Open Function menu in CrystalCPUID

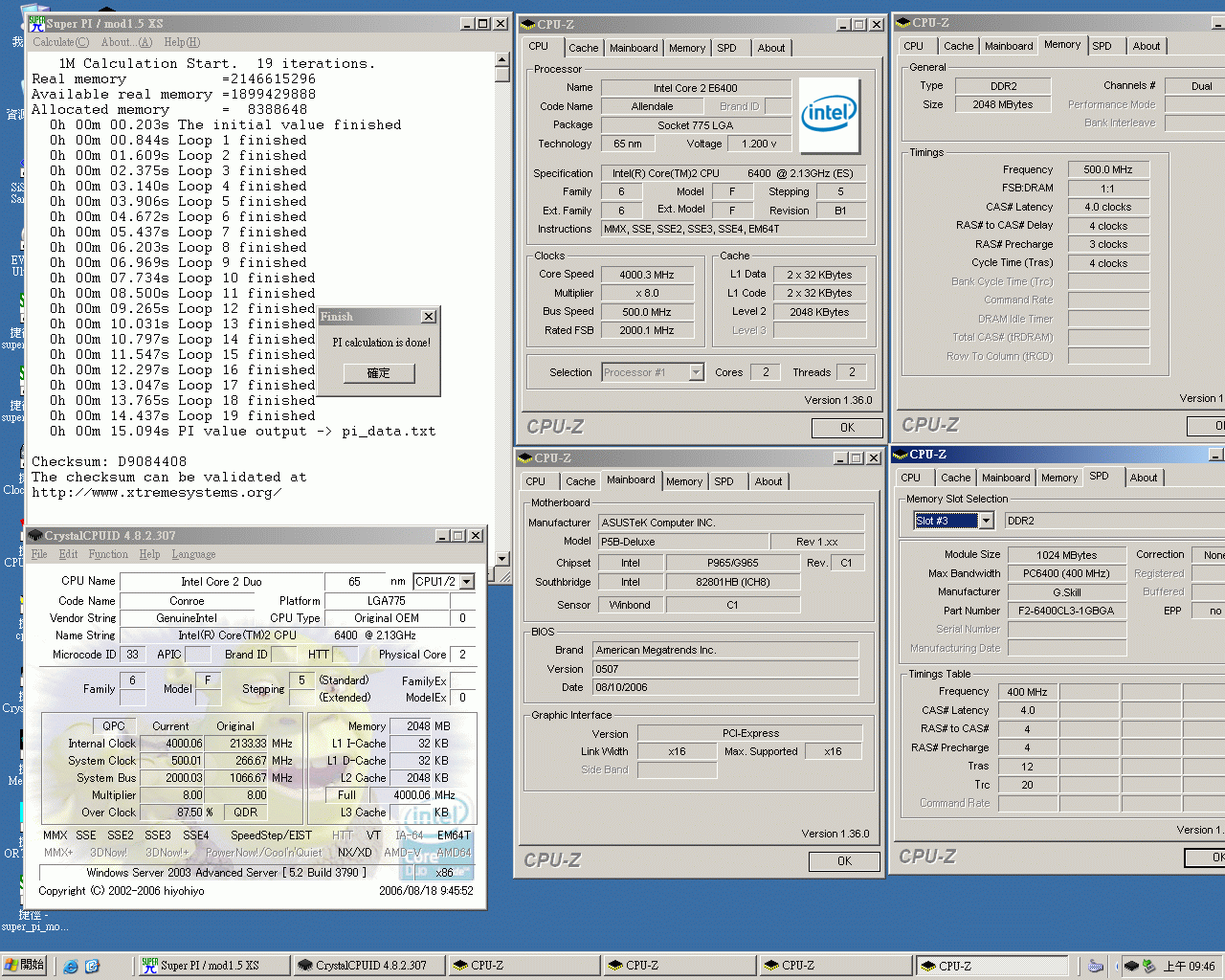pos(108,554)
